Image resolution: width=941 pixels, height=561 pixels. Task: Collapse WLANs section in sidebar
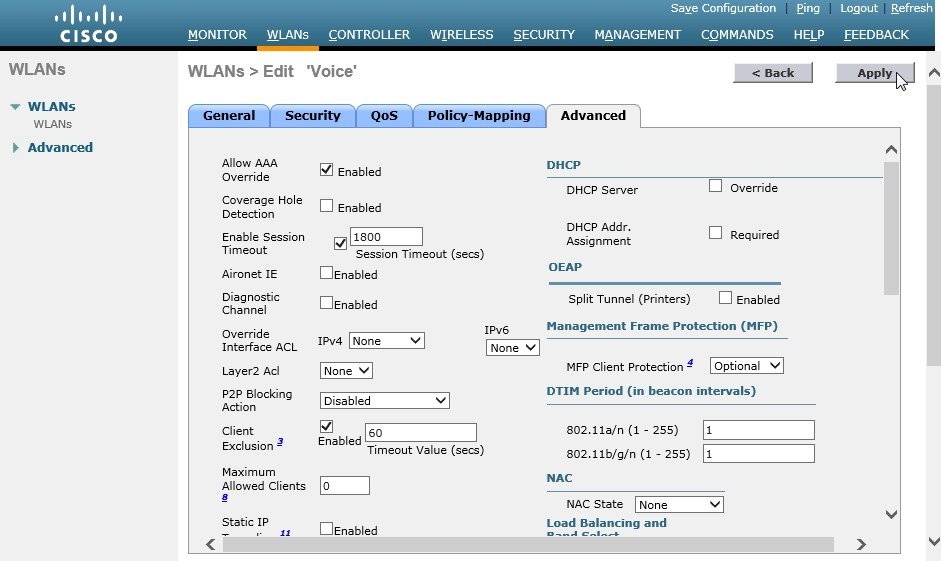click(x=15, y=107)
